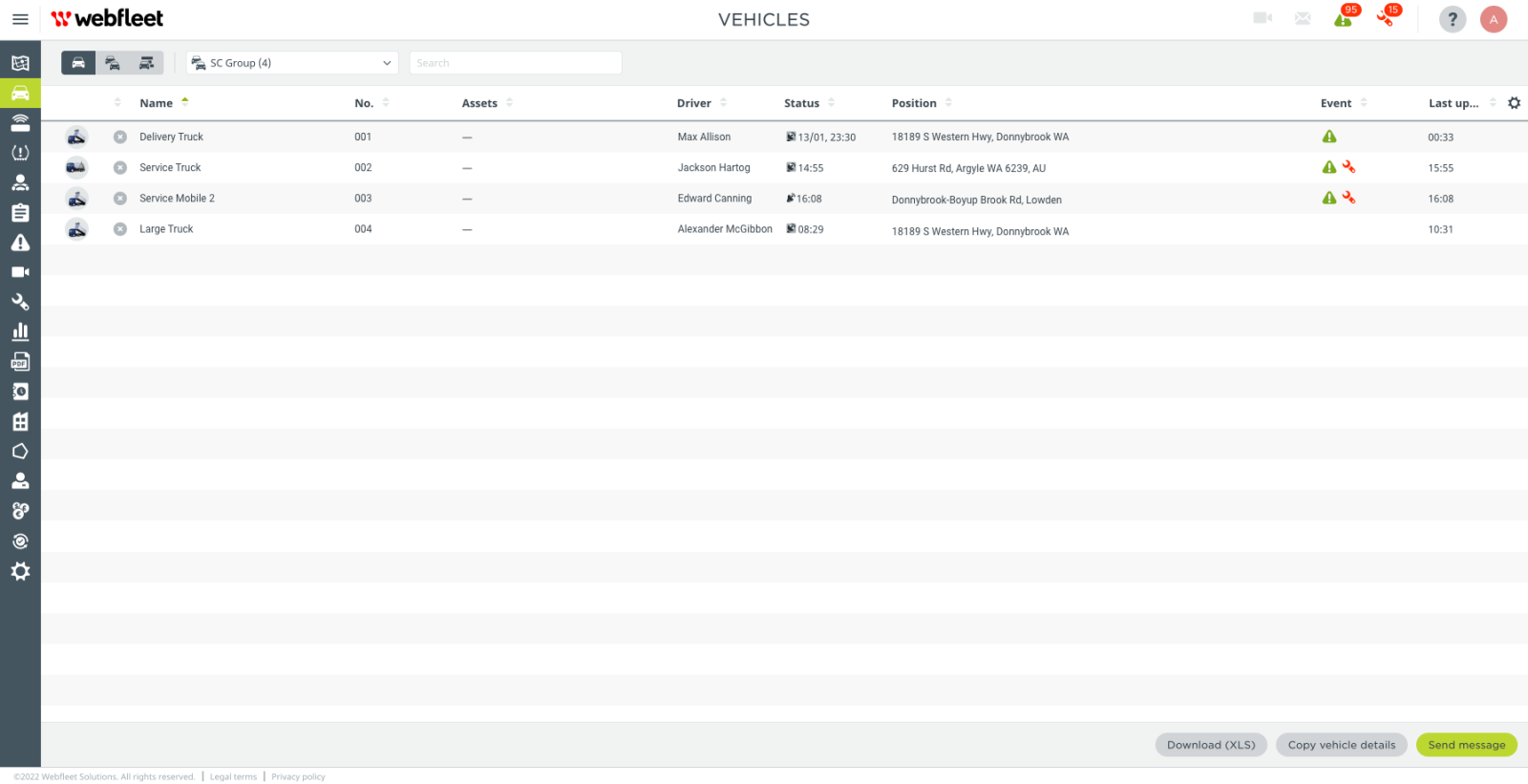The width and height of the screenshot is (1528, 784).
Task: Open the user account avatar menu
Action: pyautogui.click(x=1494, y=19)
